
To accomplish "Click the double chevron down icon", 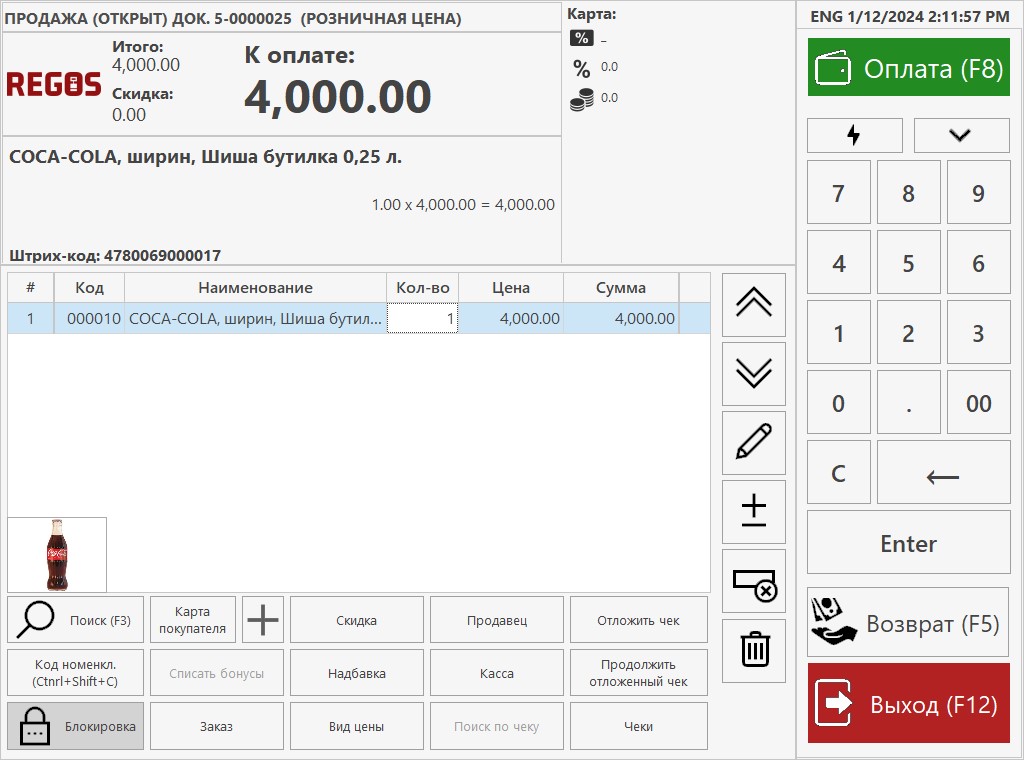I will tap(753, 373).
